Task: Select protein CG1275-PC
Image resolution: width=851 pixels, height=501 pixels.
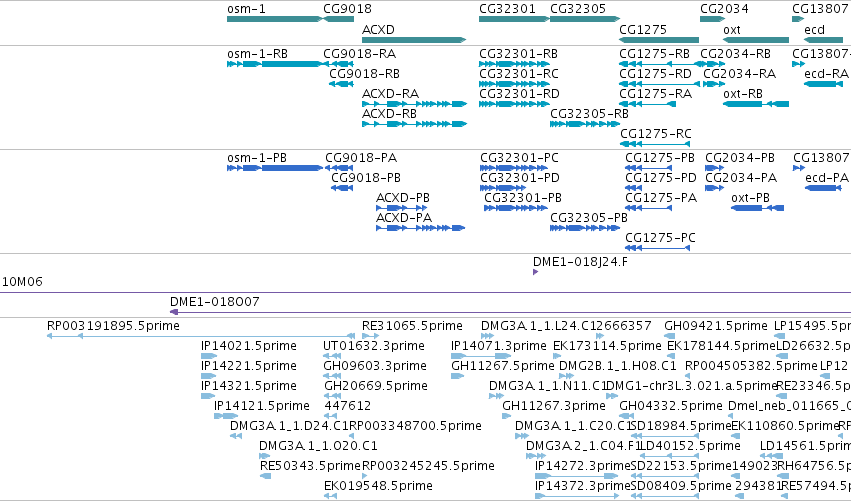Action: 658,248
